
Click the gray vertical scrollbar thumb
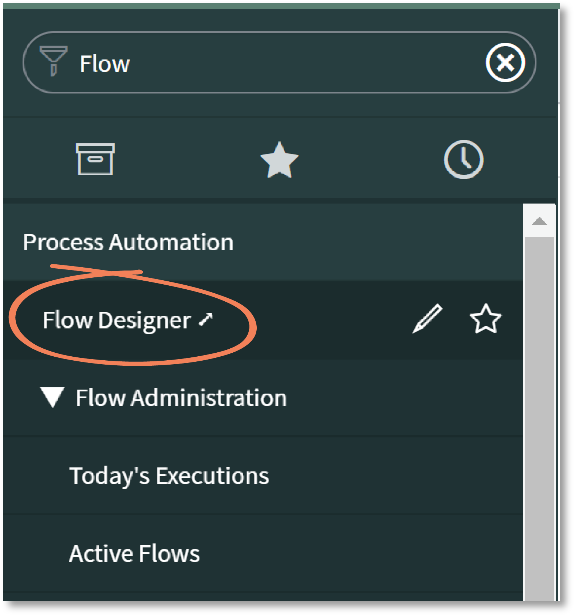(x=539, y=418)
